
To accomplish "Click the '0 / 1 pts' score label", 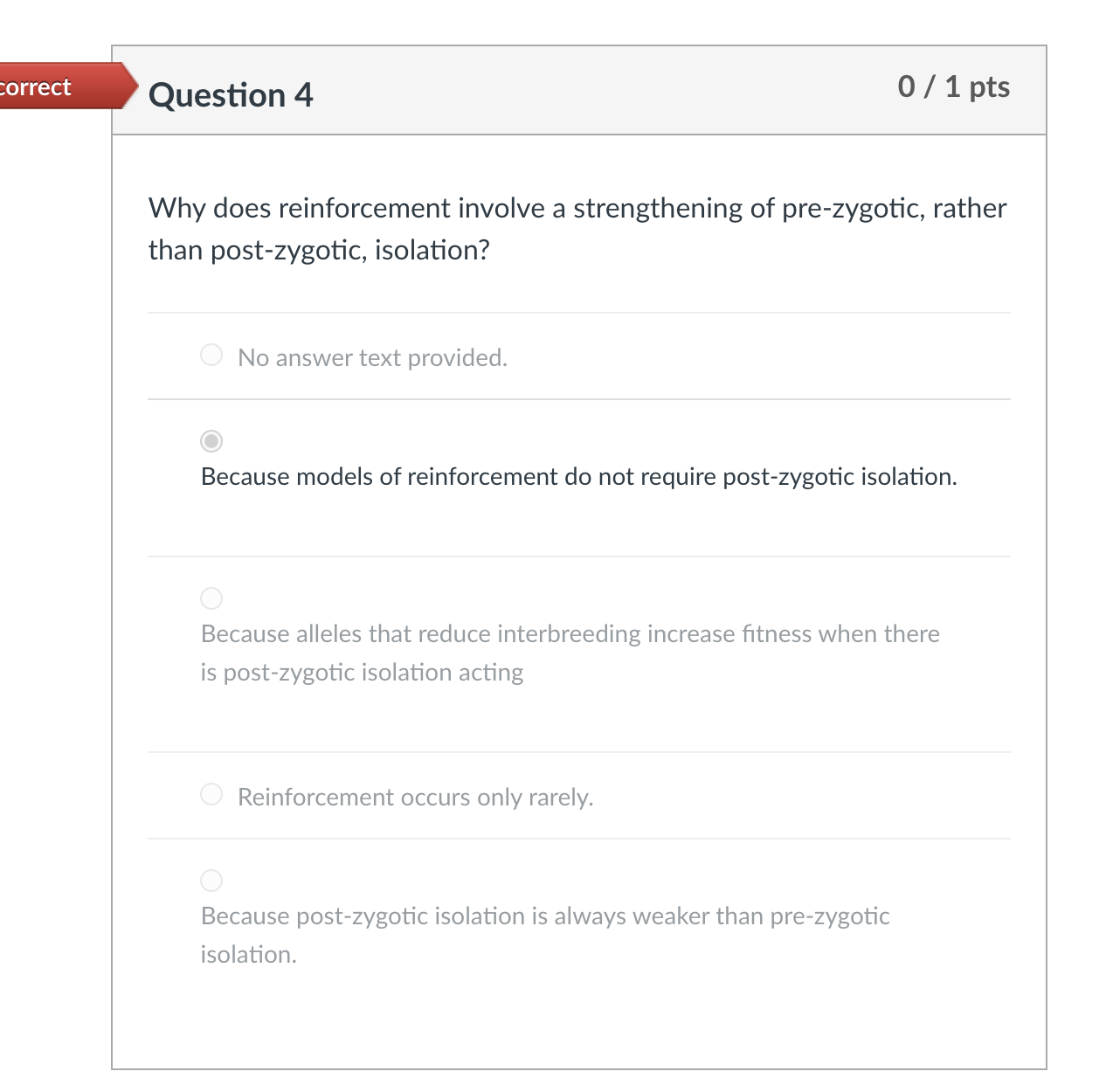I will point(953,86).
